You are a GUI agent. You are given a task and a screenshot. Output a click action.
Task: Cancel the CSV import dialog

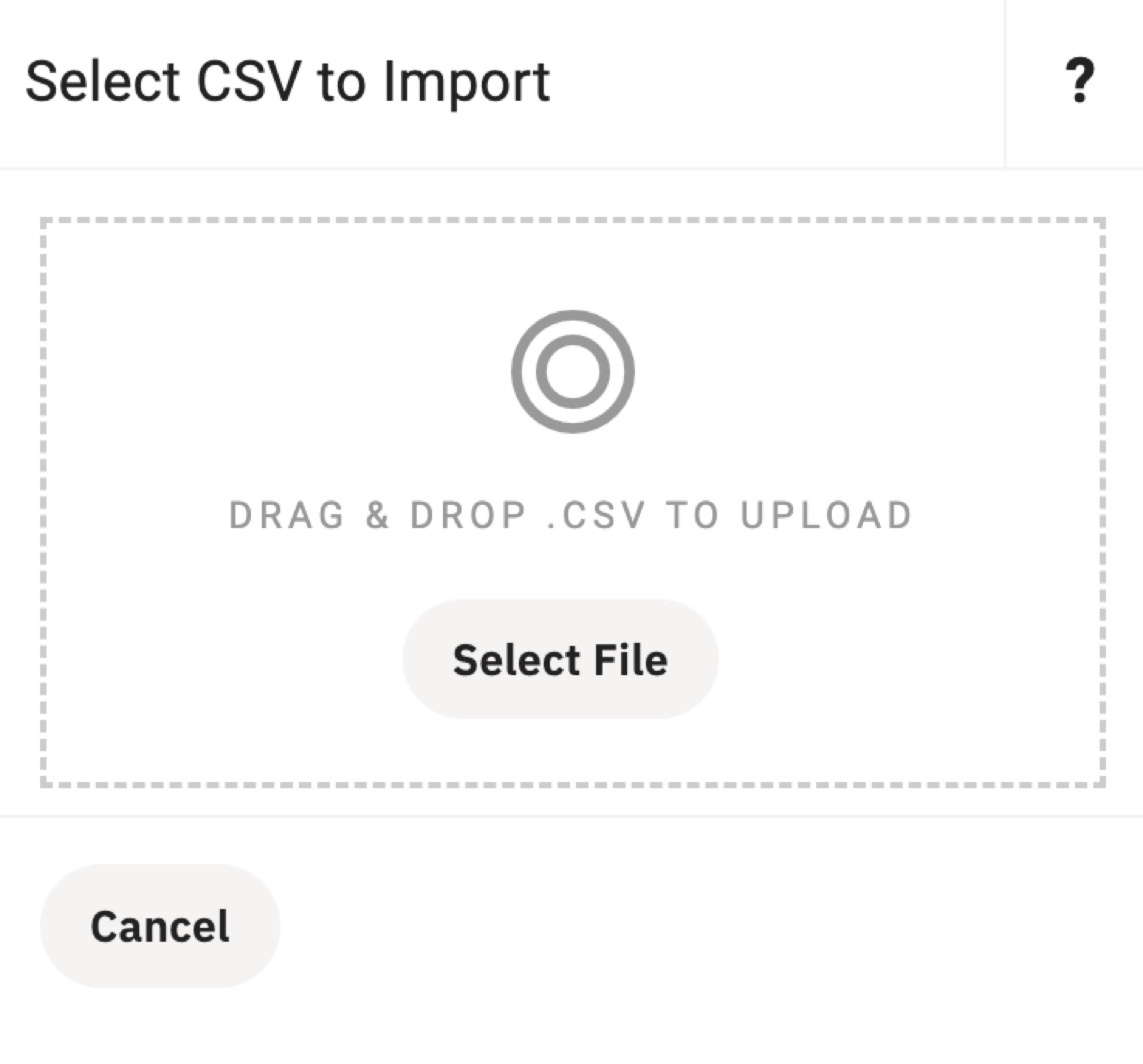tap(160, 926)
